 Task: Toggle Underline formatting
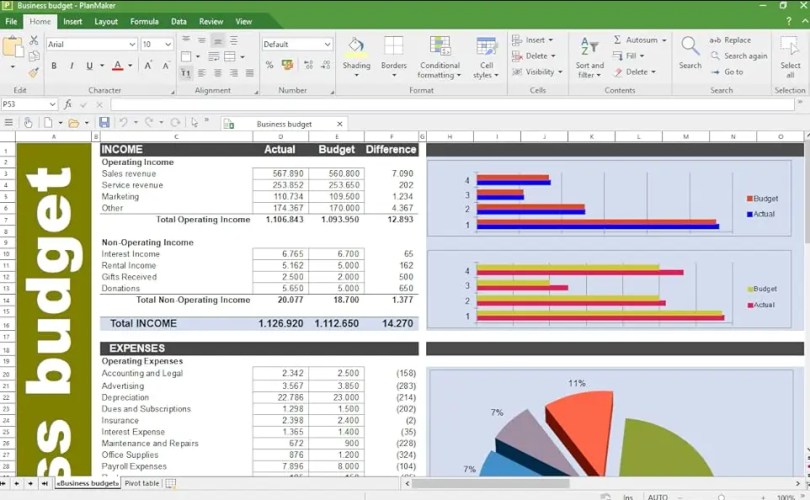pyautogui.click(x=89, y=66)
